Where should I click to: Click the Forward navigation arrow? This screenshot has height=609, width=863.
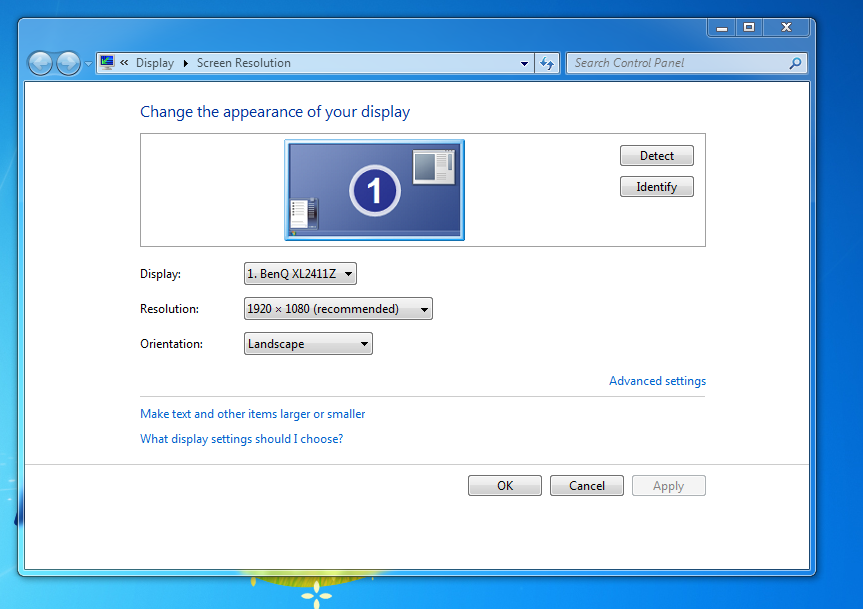[68, 63]
